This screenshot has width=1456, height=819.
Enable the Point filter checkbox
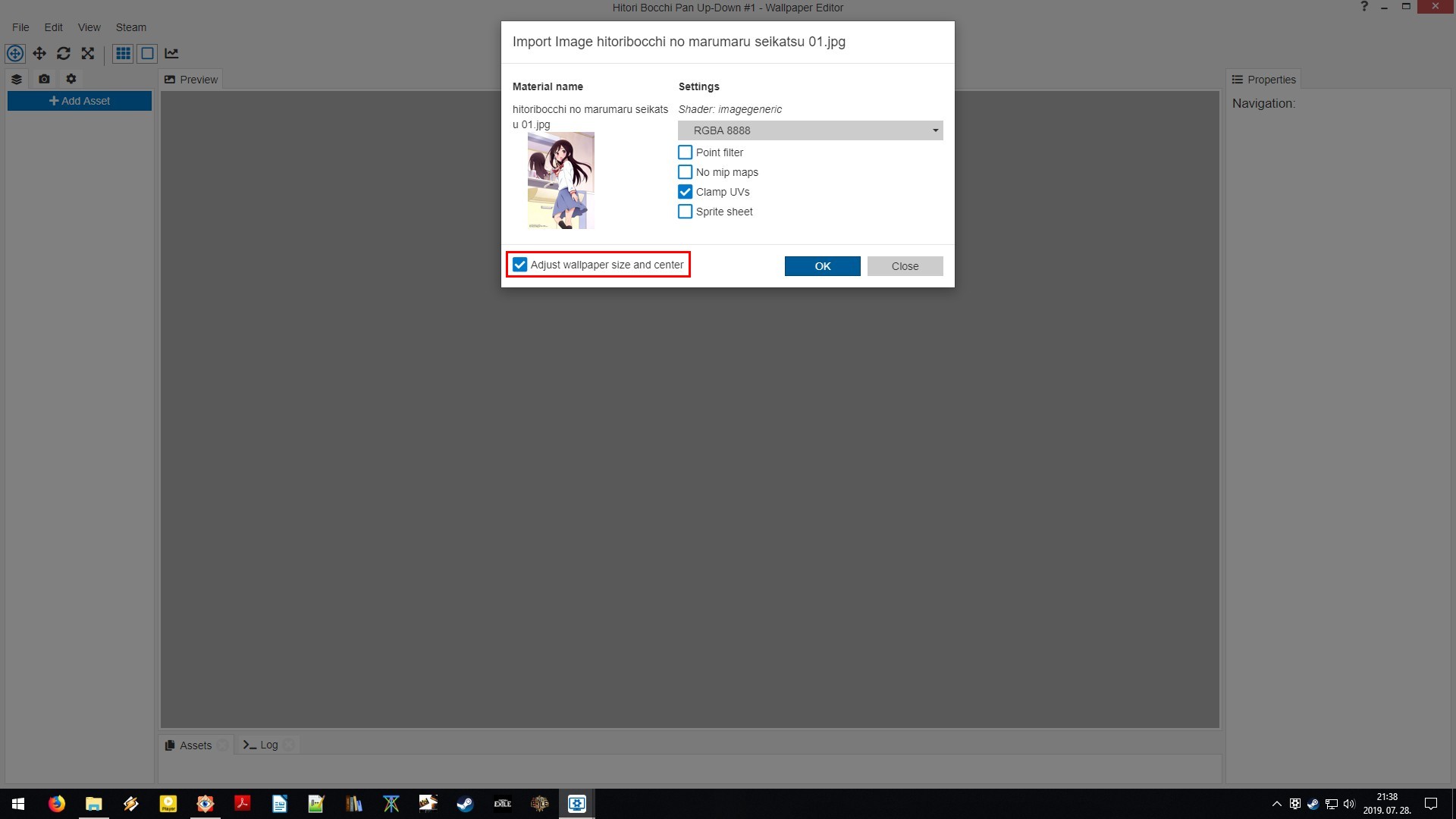click(x=685, y=152)
